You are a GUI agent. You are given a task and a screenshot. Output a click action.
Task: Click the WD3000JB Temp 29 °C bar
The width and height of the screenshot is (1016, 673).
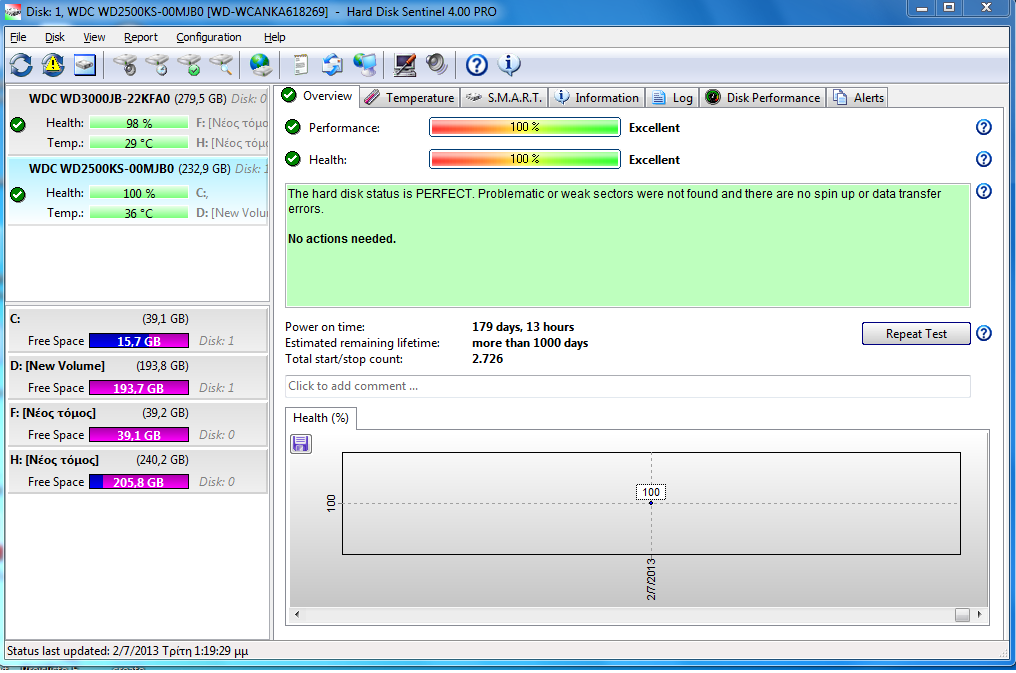pos(139,143)
